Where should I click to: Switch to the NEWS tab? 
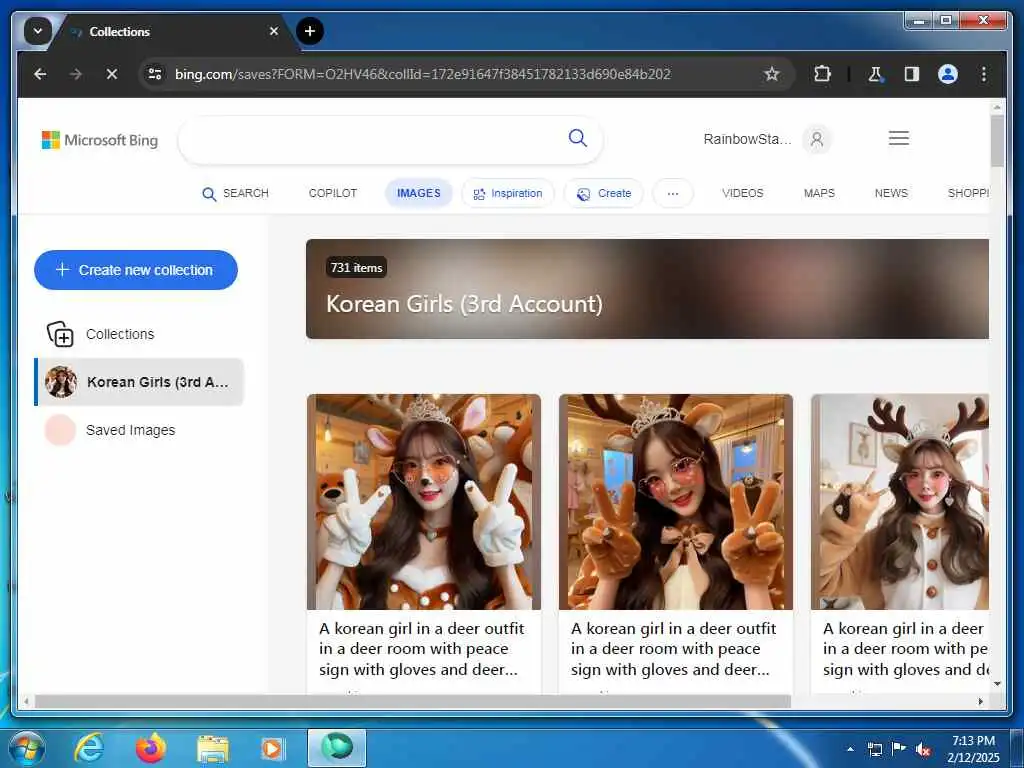[891, 193]
